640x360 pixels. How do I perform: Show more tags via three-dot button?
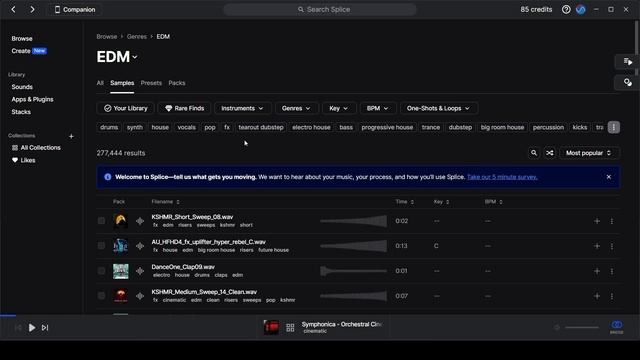[613, 127]
